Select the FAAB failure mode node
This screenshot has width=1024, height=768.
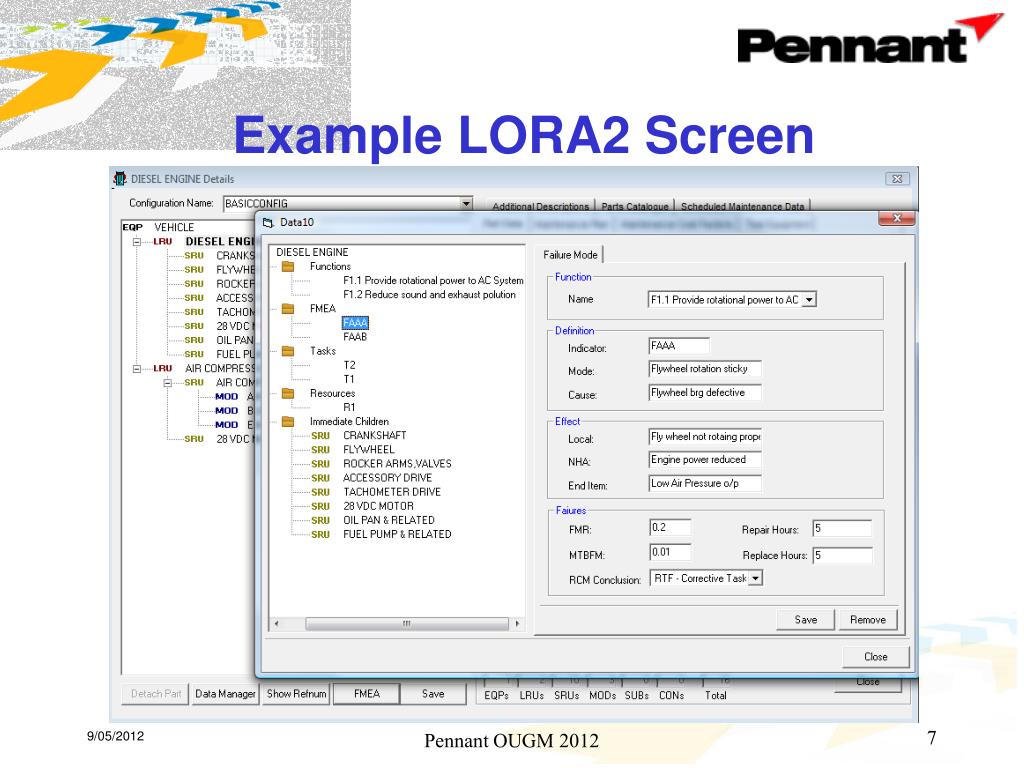[355, 337]
